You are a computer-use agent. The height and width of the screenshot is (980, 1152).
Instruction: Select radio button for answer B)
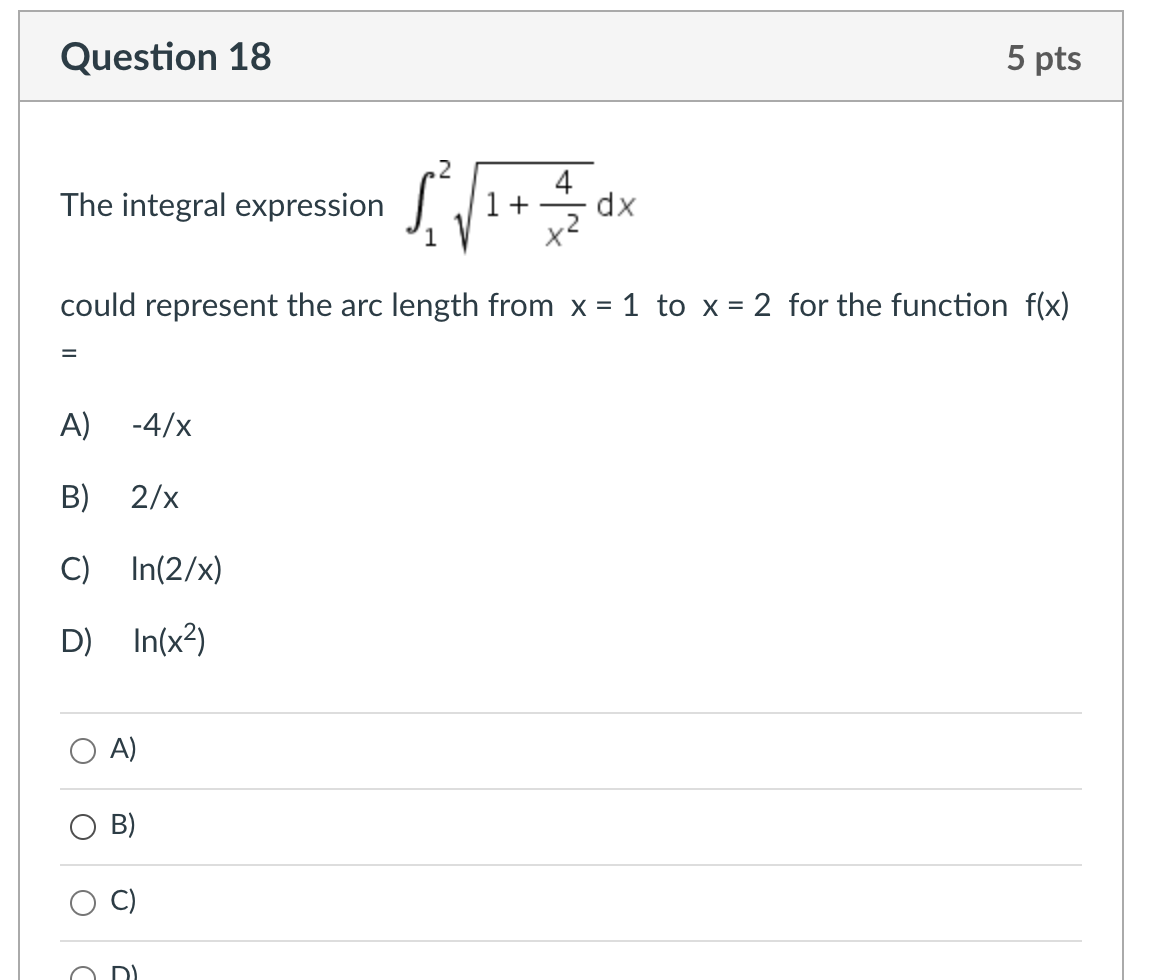point(82,826)
